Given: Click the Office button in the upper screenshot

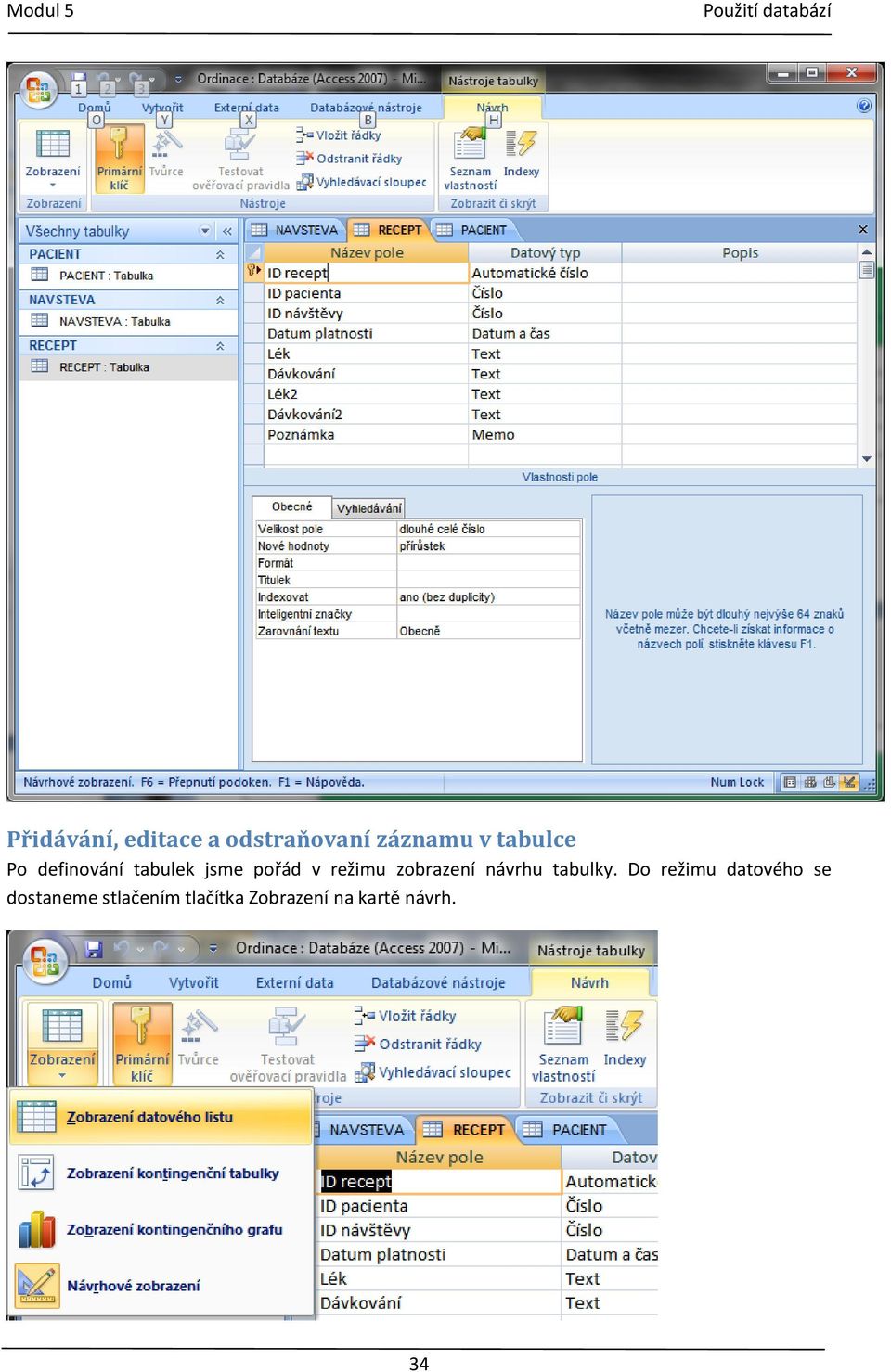Looking at the screenshot, I should 39,90.
